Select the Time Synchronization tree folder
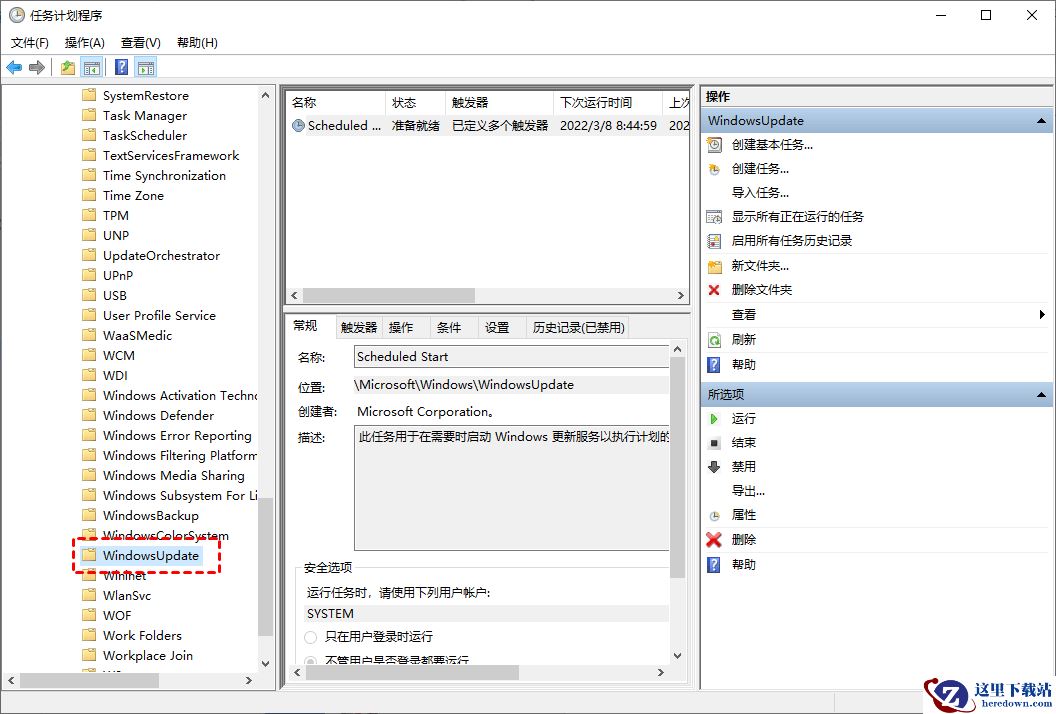 point(164,176)
